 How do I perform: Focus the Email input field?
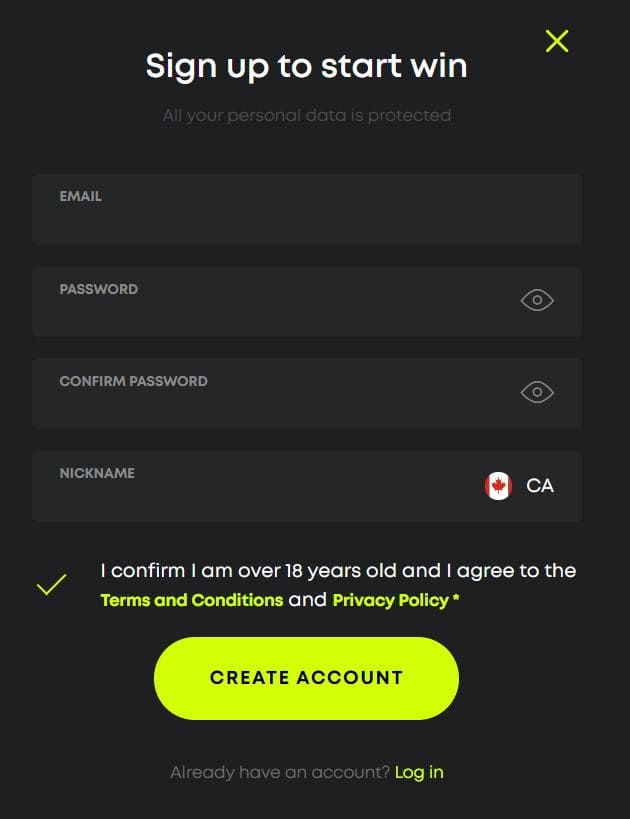(x=307, y=209)
